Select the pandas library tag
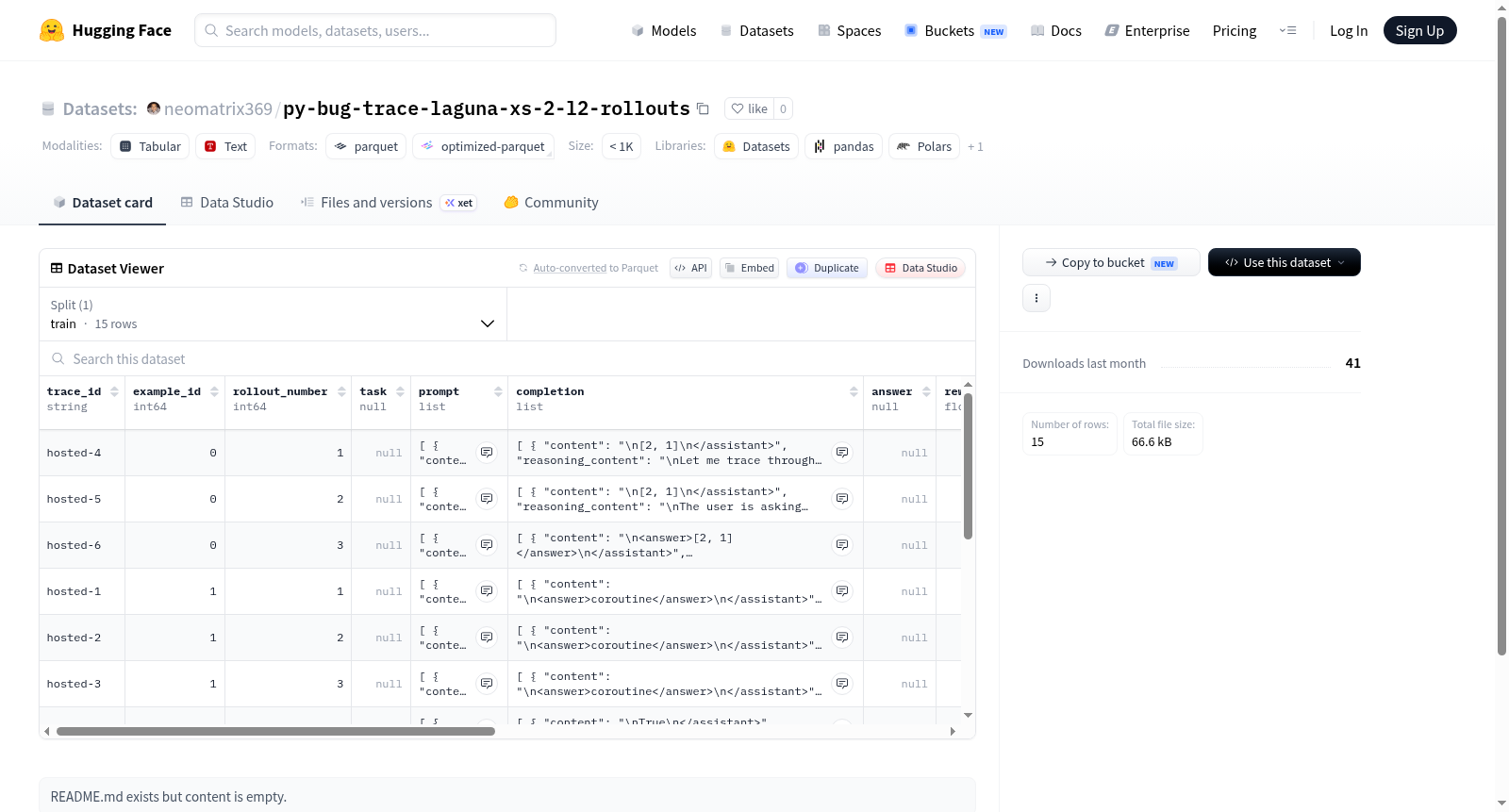This screenshot has height=812, width=1509. point(844,146)
